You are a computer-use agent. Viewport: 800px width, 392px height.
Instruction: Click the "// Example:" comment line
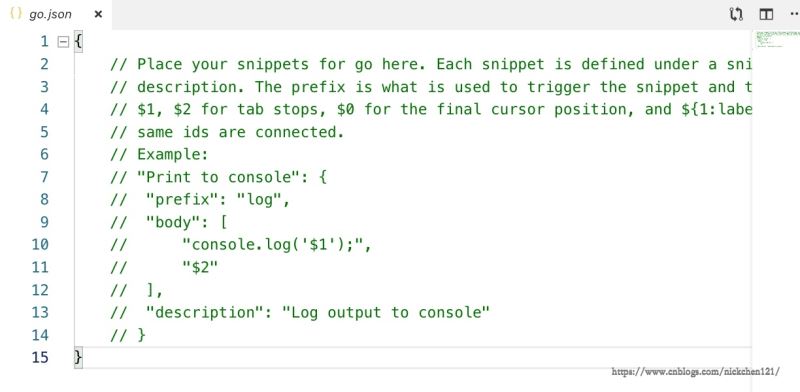159,154
